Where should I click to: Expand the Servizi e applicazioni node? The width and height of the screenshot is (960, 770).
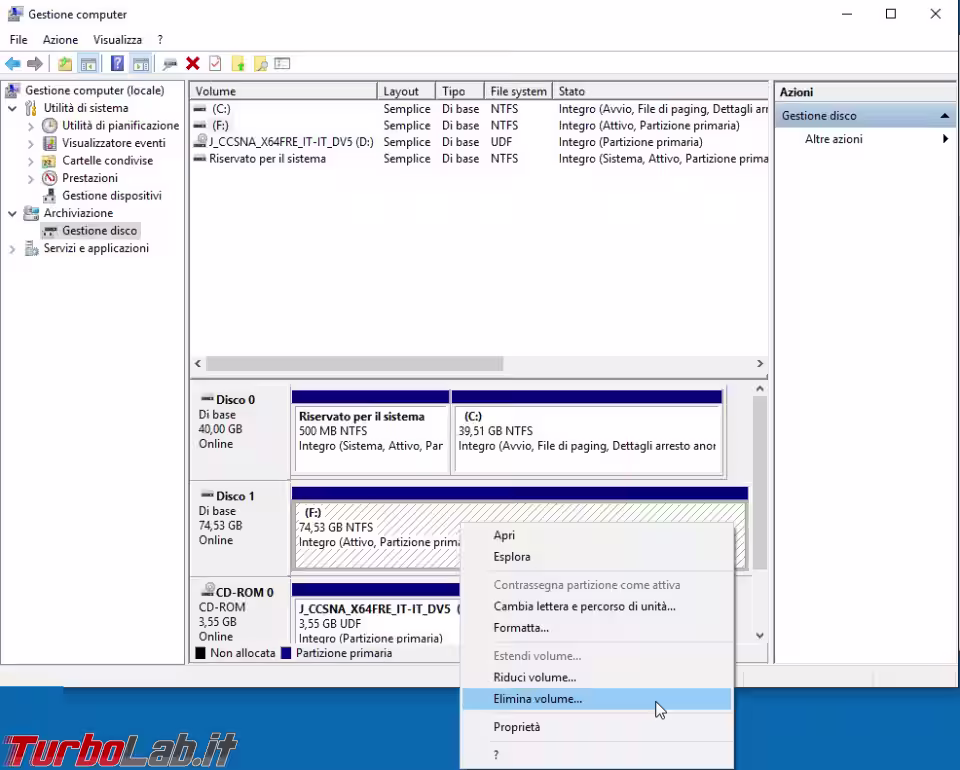coord(12,249)
